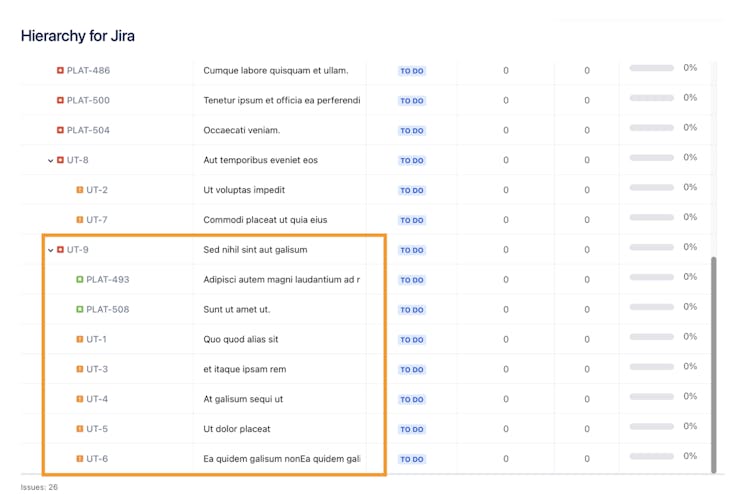This screenshot has height=494, width=752.
Task: Click TO DO status of UT-9
Action: coord(412,250)
